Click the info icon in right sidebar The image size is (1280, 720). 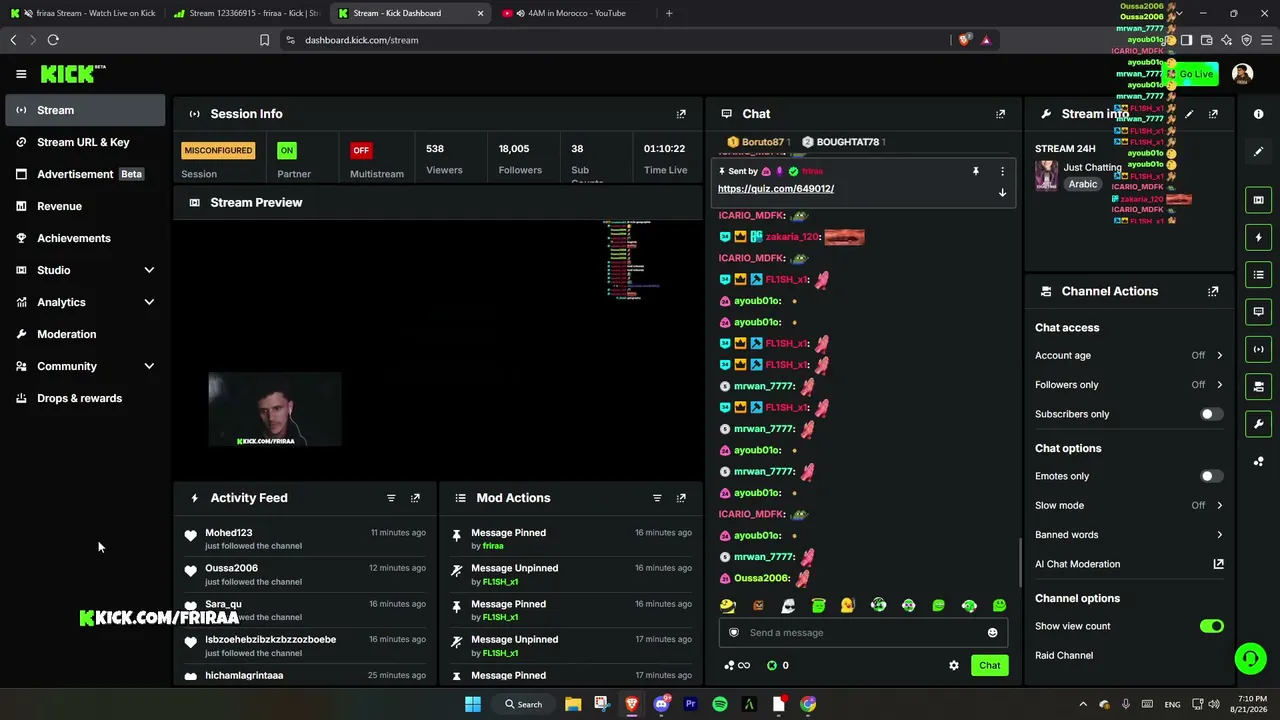[x=1258, y=114]
